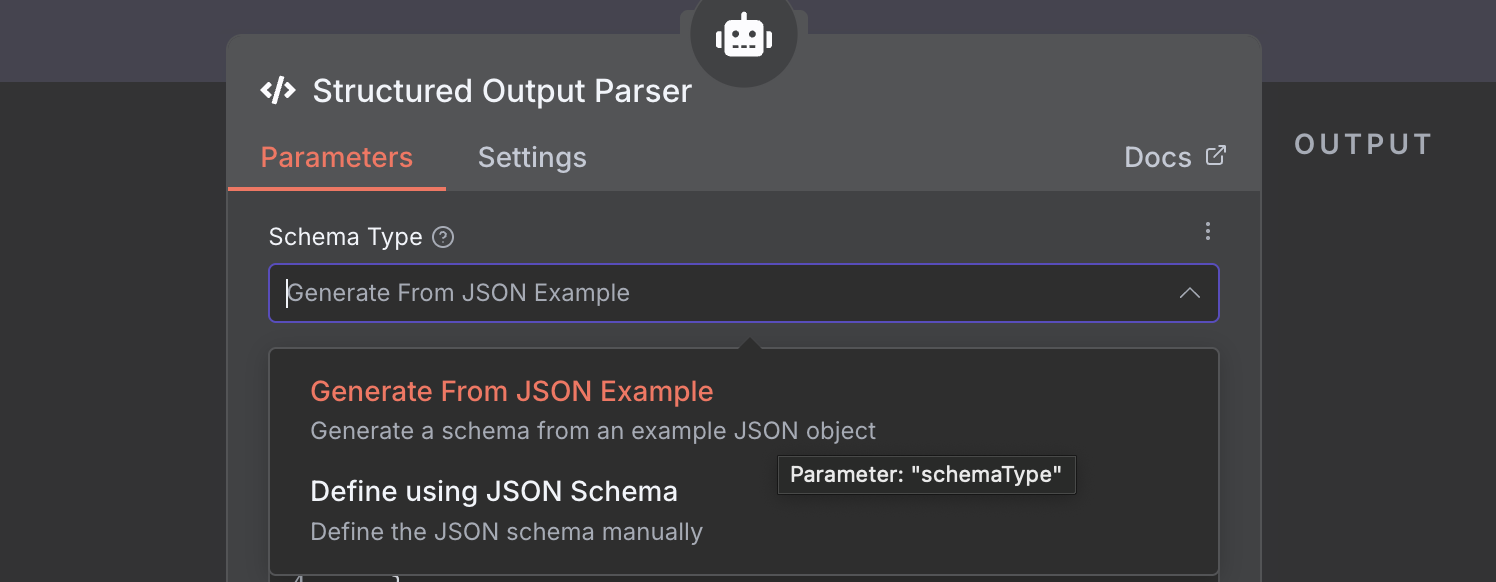Click the 'Define the JSON schema manually' description
The height and width of the screenshot is (582, 1496).
pos(506,532)
